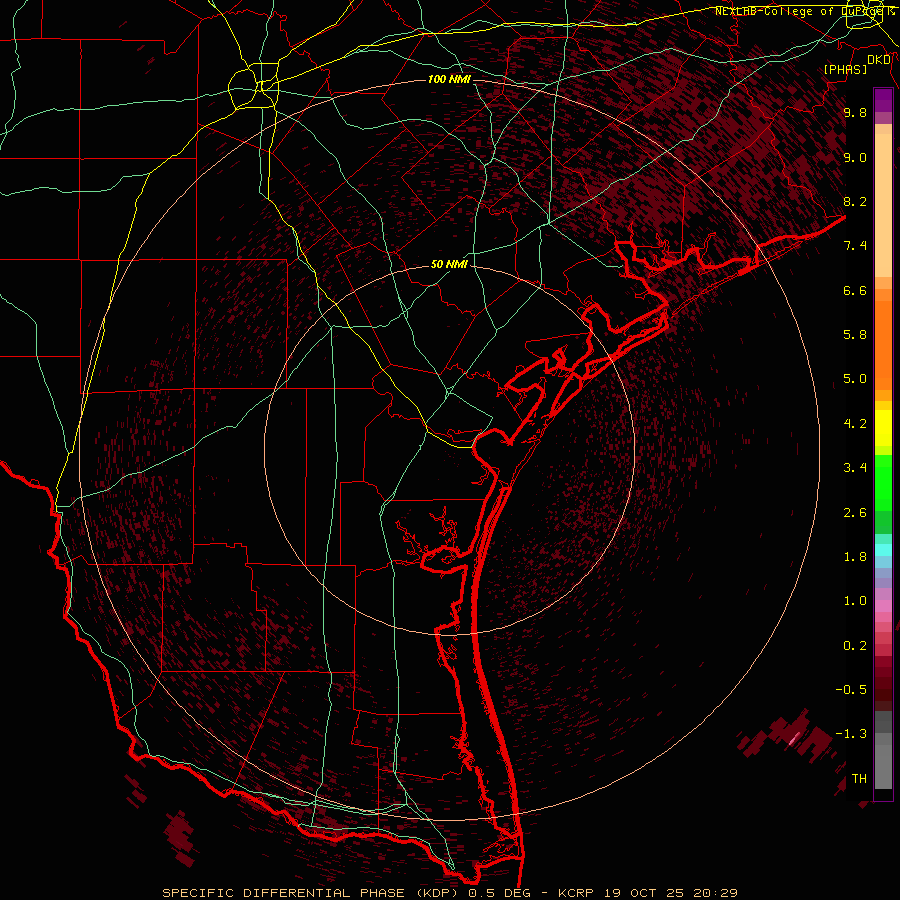Select the 6.6 legend value

coord(855,290)
